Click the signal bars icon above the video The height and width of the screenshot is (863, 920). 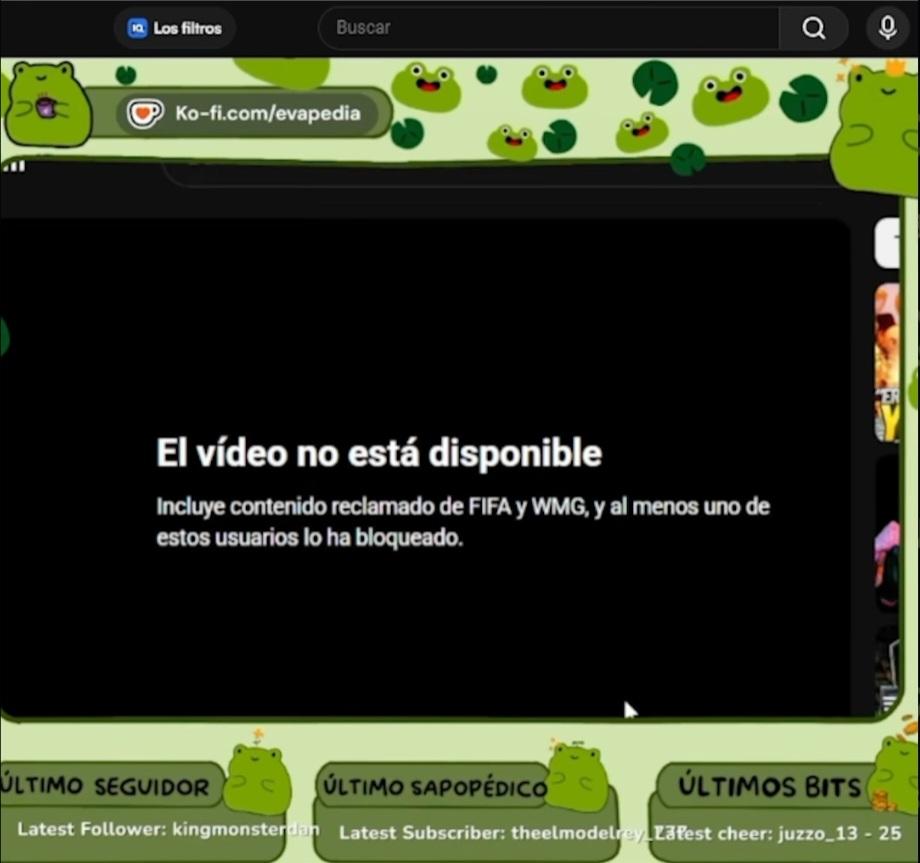14,166
